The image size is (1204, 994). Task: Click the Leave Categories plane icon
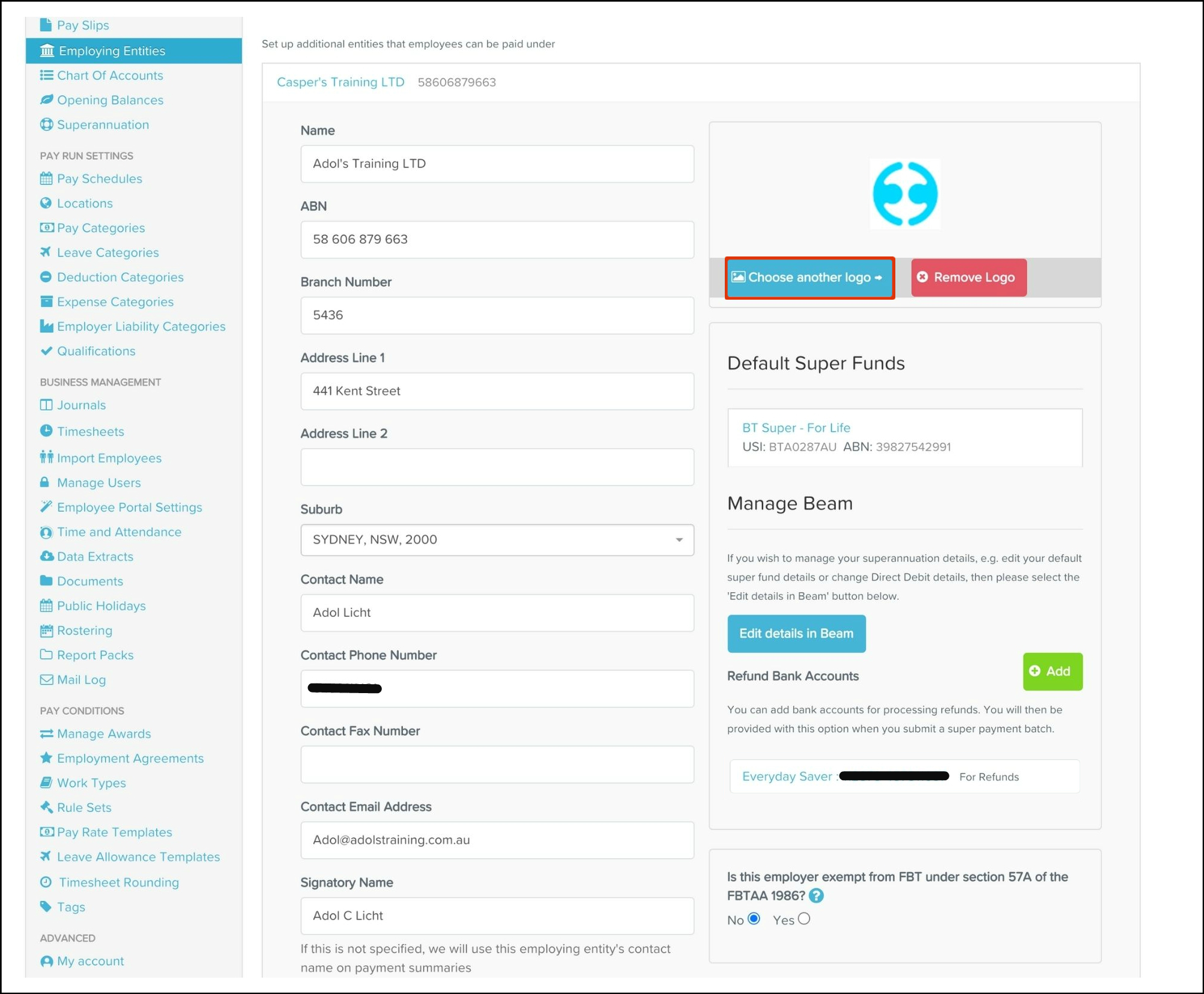click(x=46, y=252)
